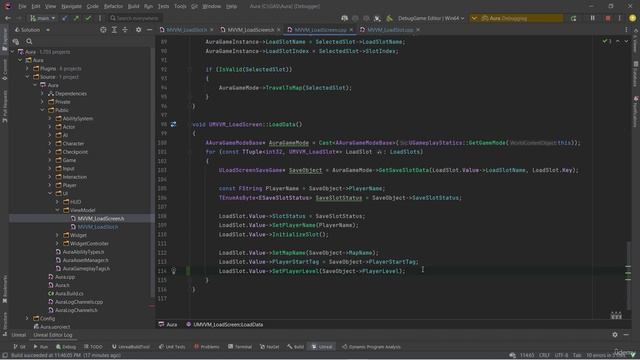Switch to MVVM_LoadScreen.h tab

(251, 30)
